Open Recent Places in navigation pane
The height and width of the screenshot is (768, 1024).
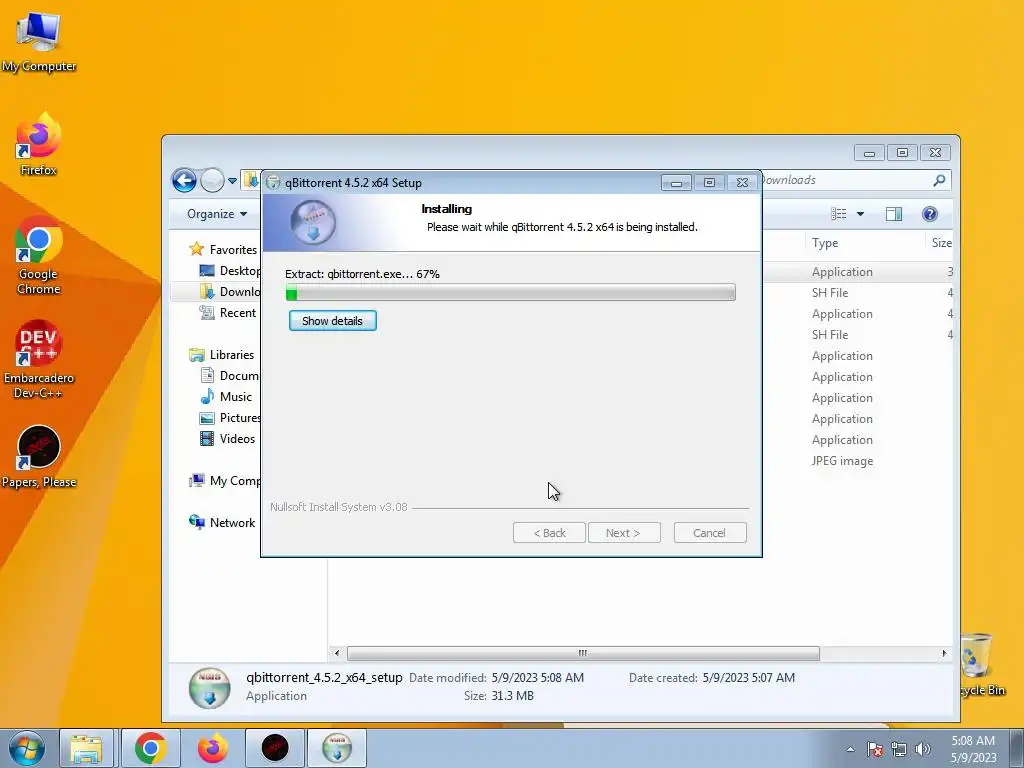(x=227, y=313)
